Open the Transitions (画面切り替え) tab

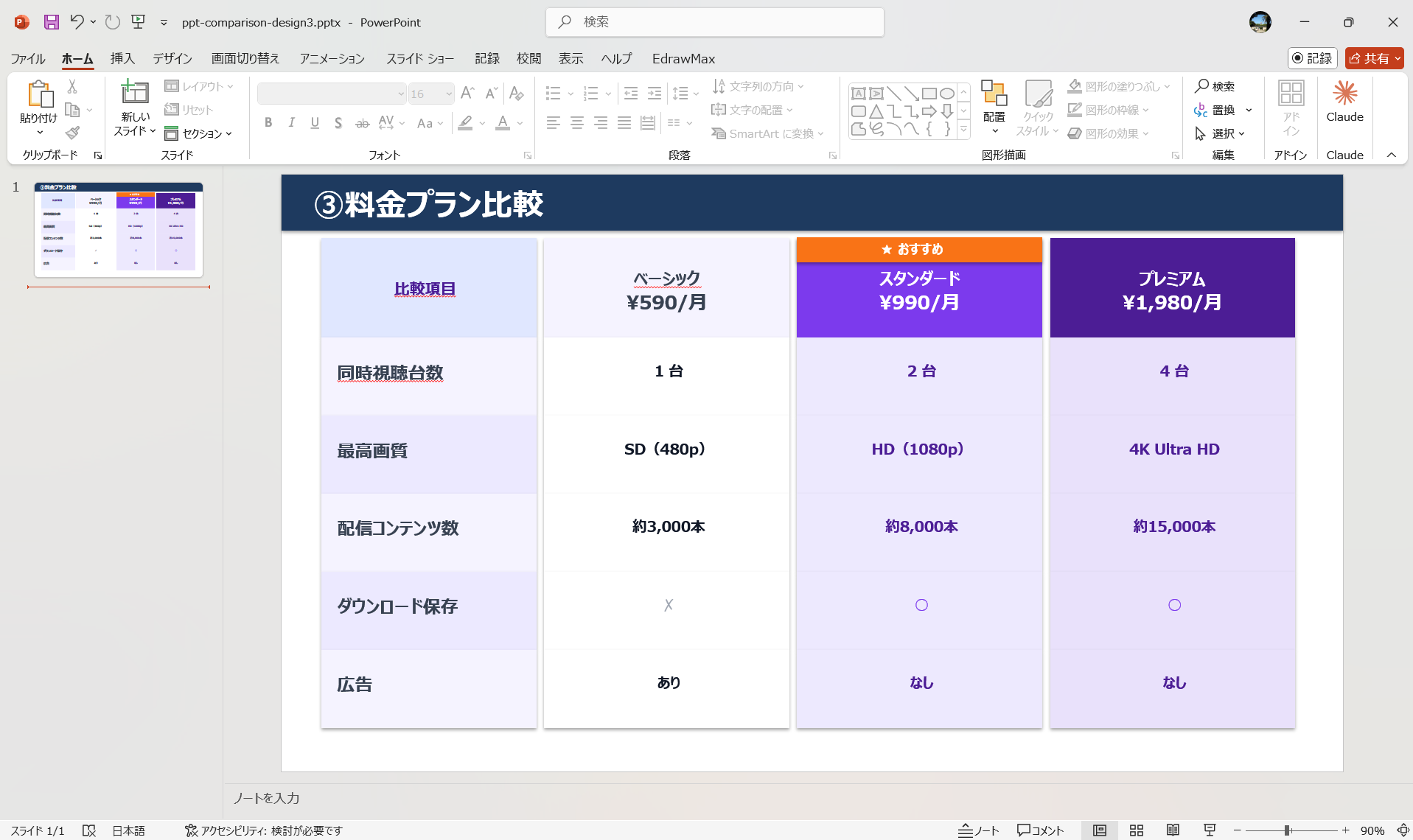click(245, 58)
